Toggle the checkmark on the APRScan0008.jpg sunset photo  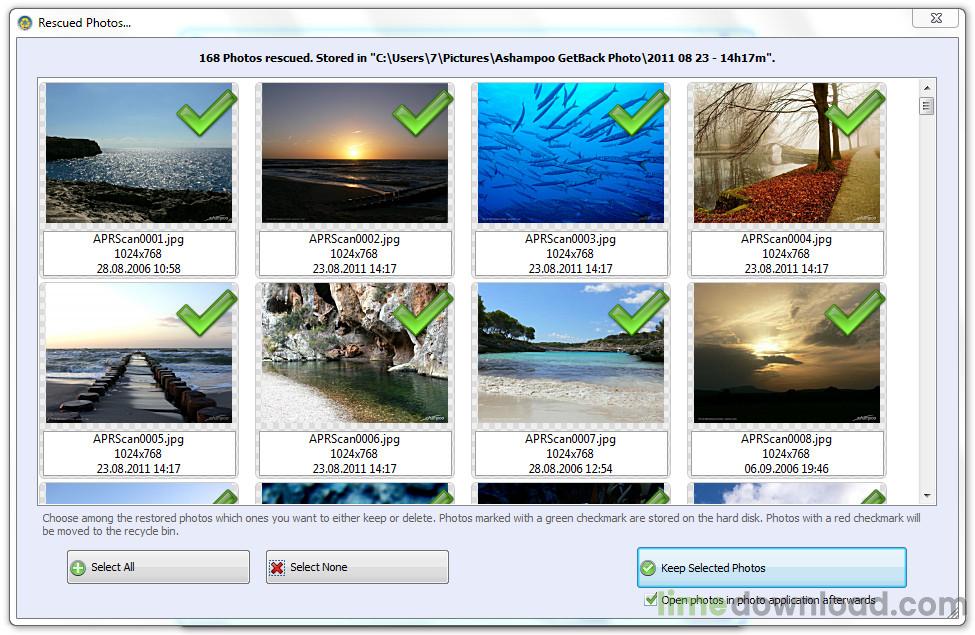[855, 312]
